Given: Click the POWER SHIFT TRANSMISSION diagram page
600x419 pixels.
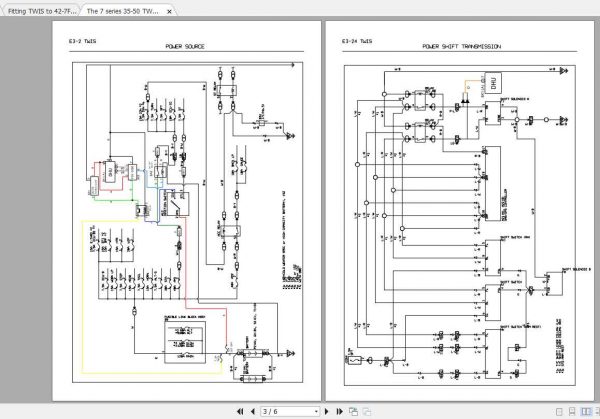Looking at the screenshot, I should coord(460,211).
